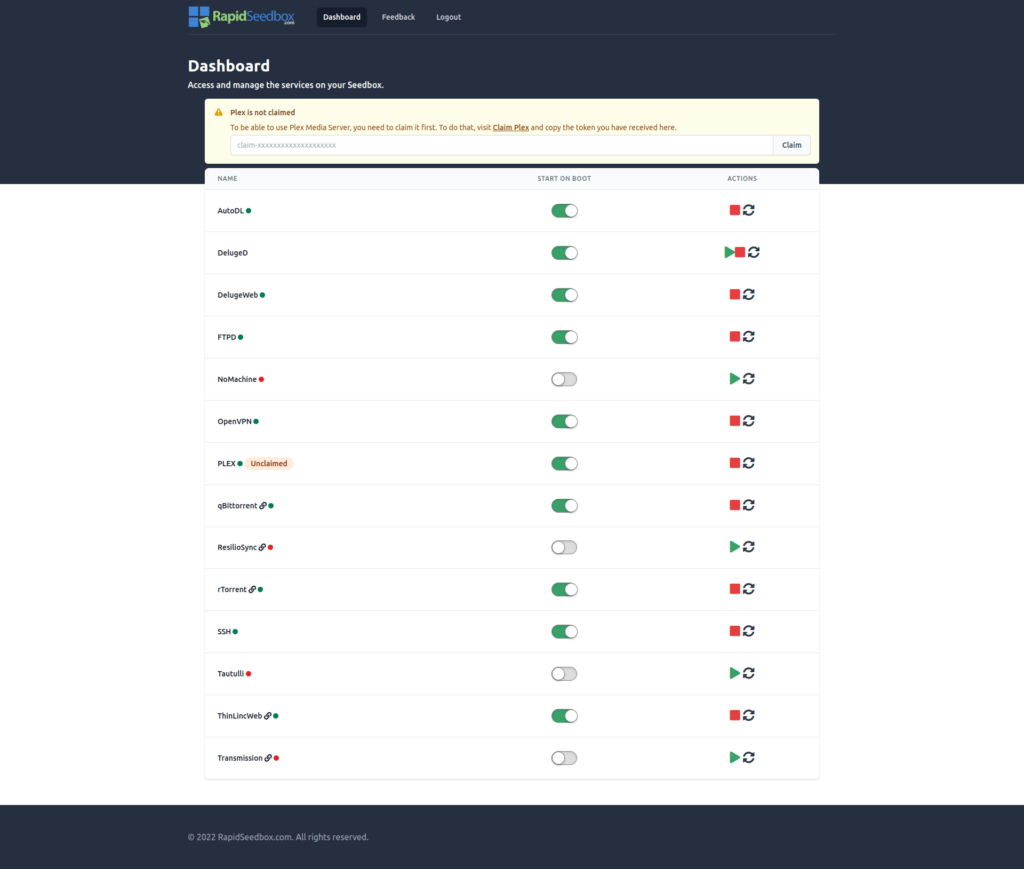Enable start on boot for Tautulli

pyautogui.click(x=564, y=674)
